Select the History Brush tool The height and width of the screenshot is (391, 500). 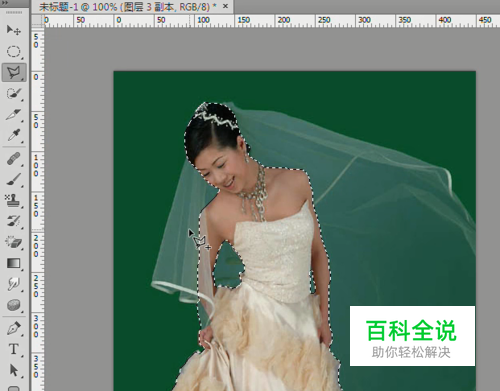[14, 221]
